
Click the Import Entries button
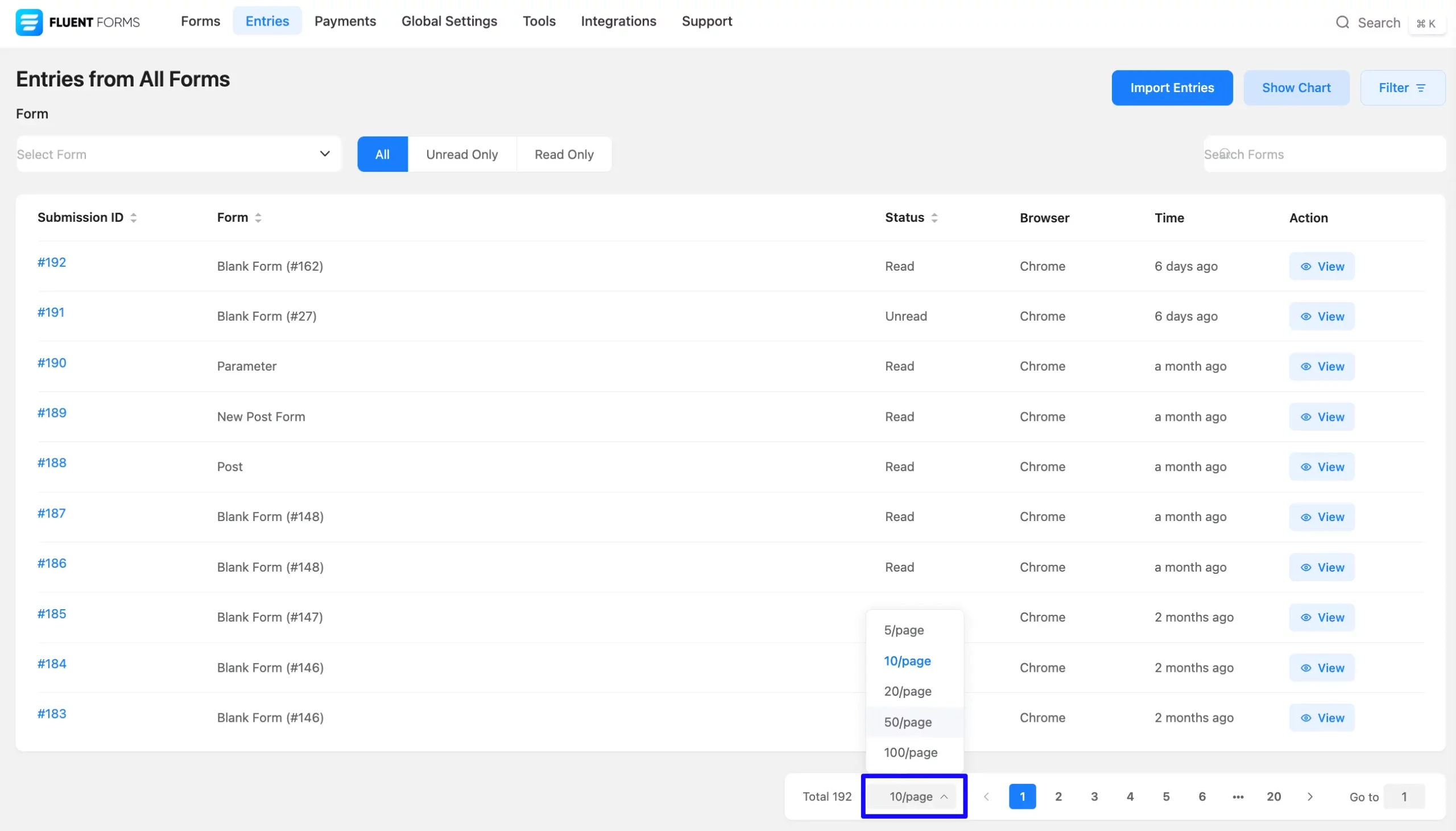[1172, 88]
